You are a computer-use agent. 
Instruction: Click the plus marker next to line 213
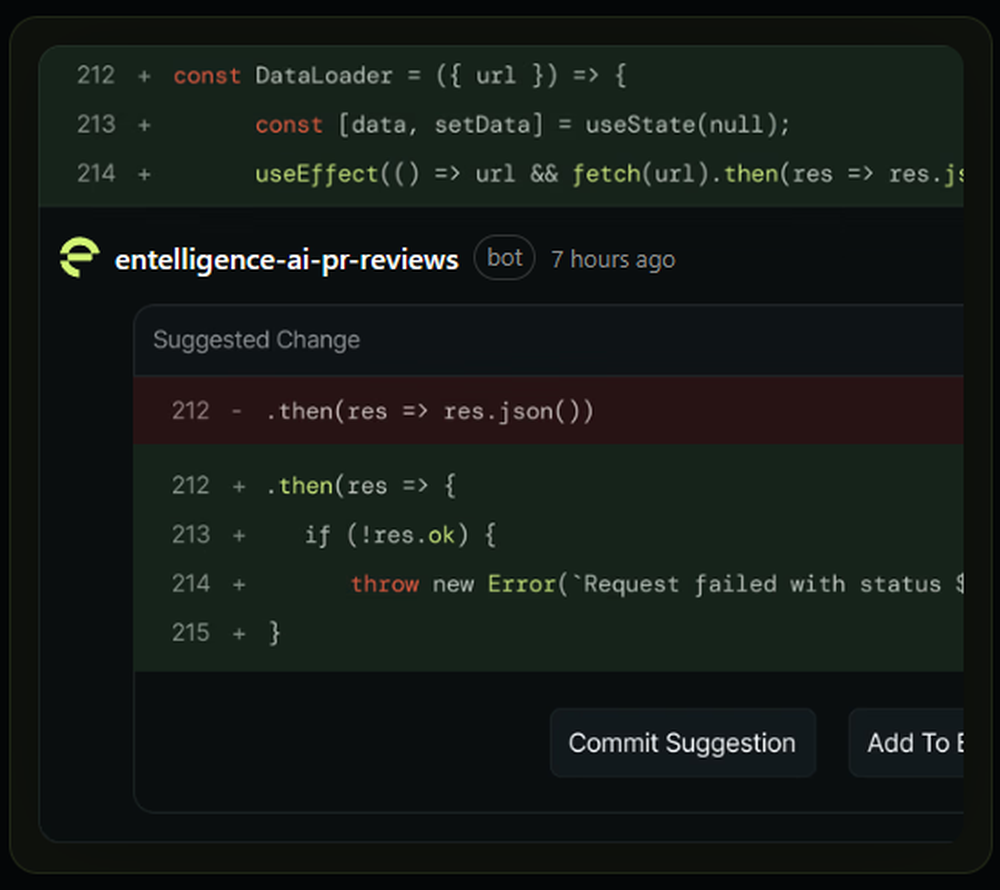(239, 534)
